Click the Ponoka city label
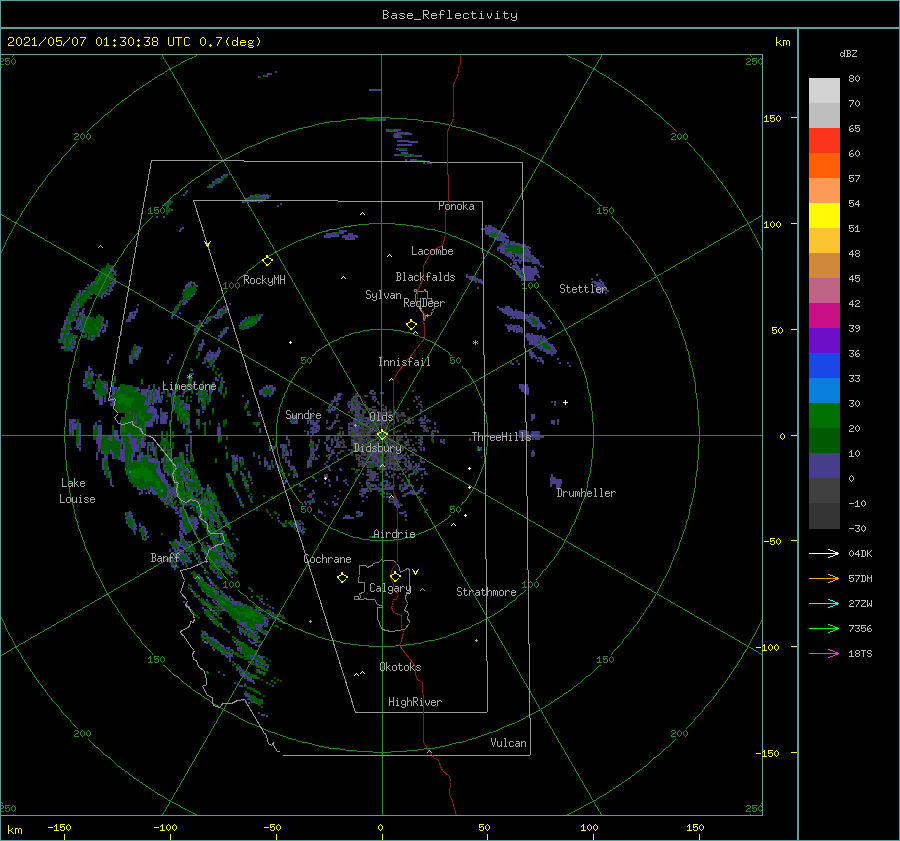The width and height of the screenshot is (900, 841). tap(456, 206)
